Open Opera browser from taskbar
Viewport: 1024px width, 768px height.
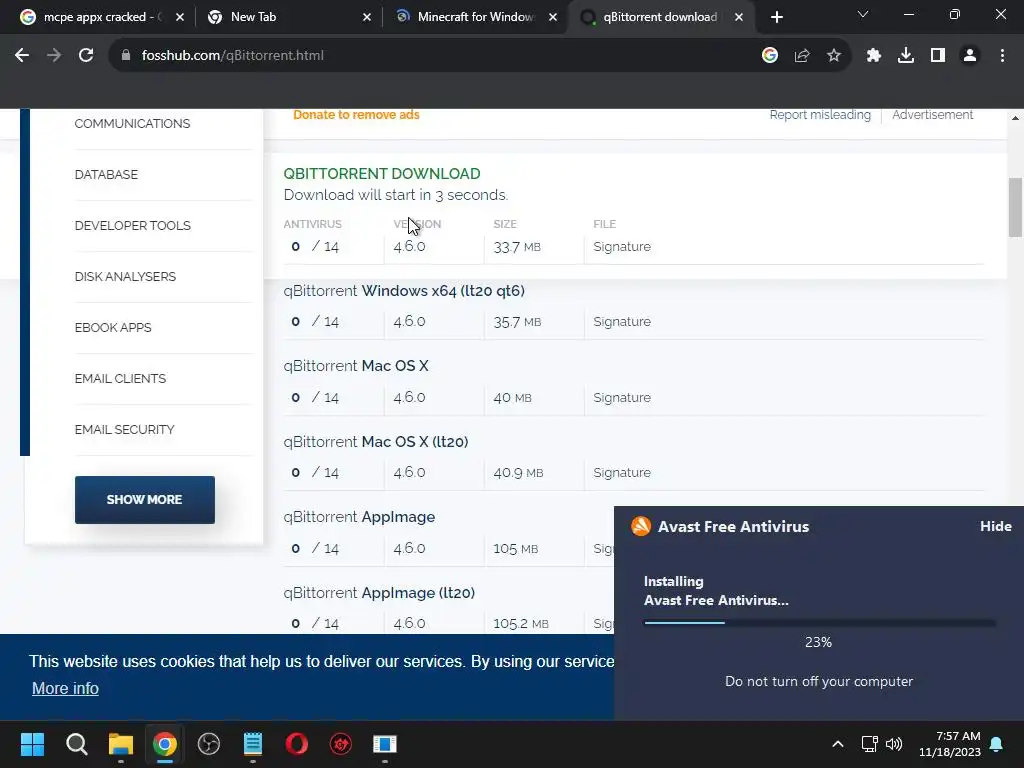pos(296,744)
